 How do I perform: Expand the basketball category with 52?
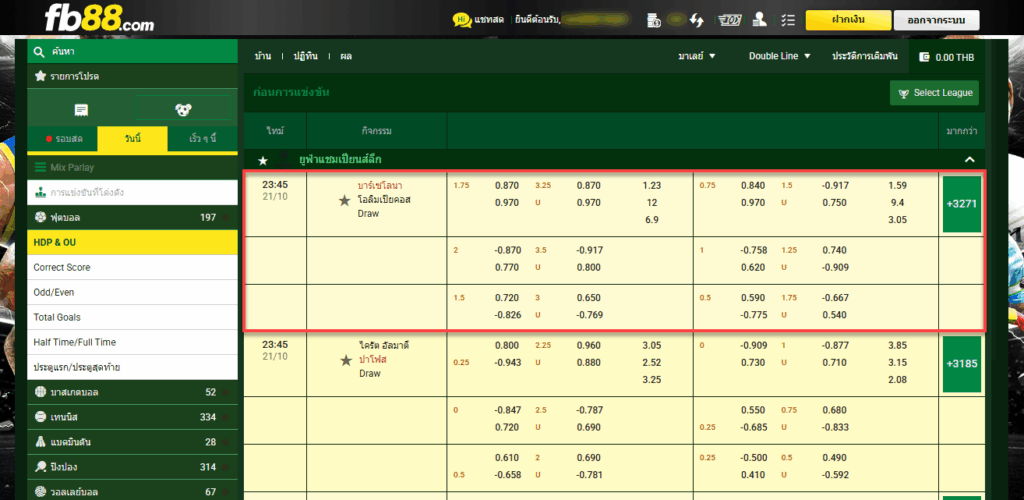tap(133, 392)
